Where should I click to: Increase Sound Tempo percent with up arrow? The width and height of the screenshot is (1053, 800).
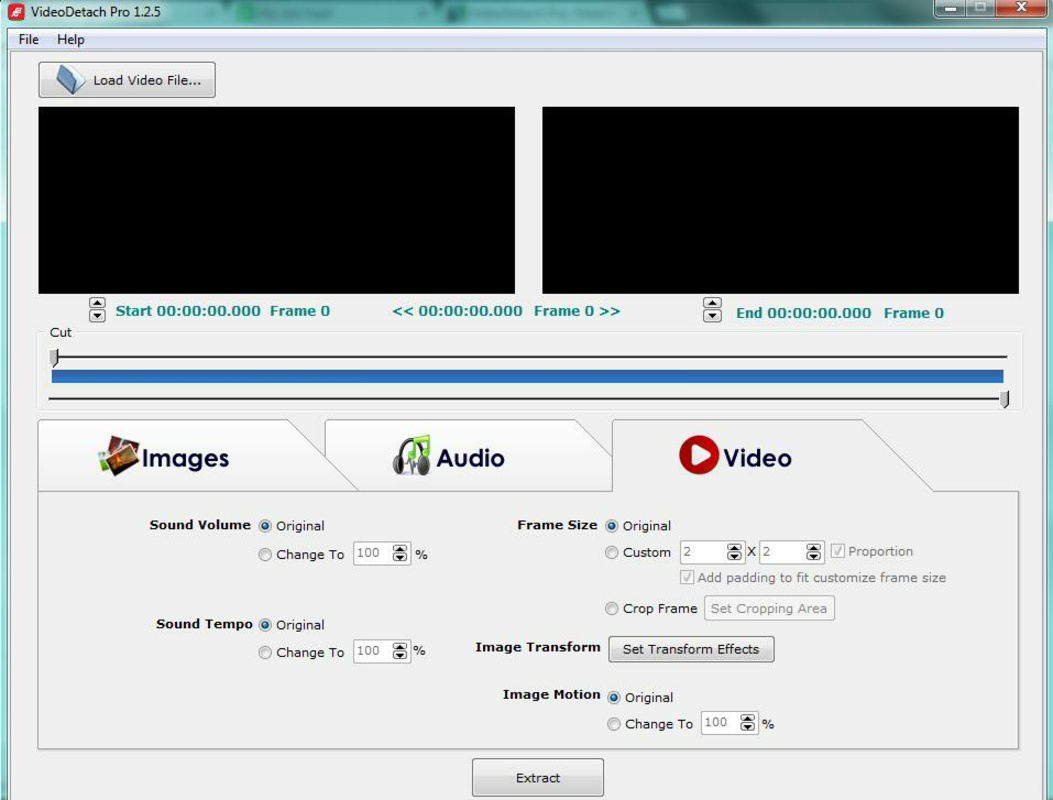(400, 647)
